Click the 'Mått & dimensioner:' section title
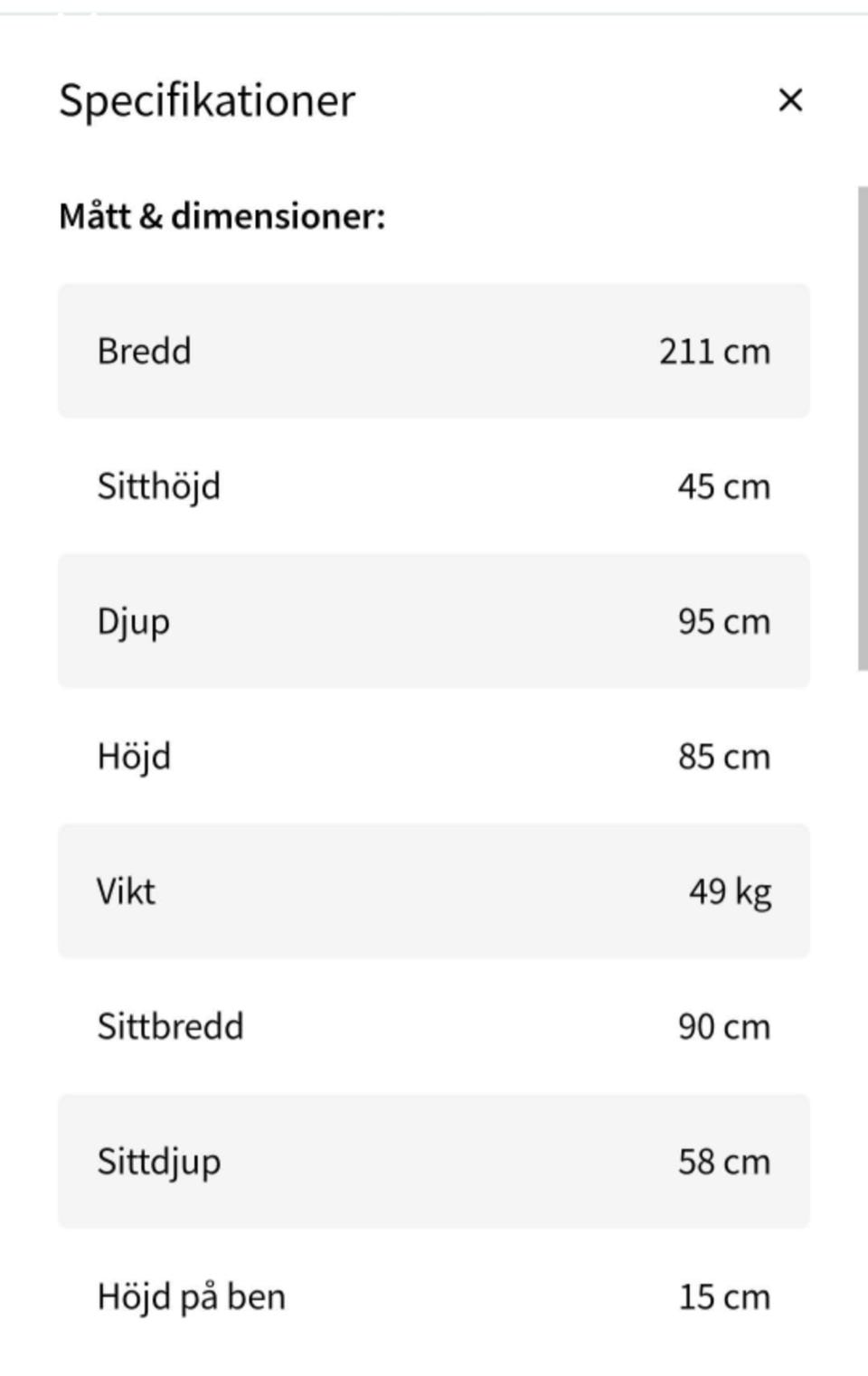The width and height of the screenshot is (868, 1376). click(x=222, y=216)
